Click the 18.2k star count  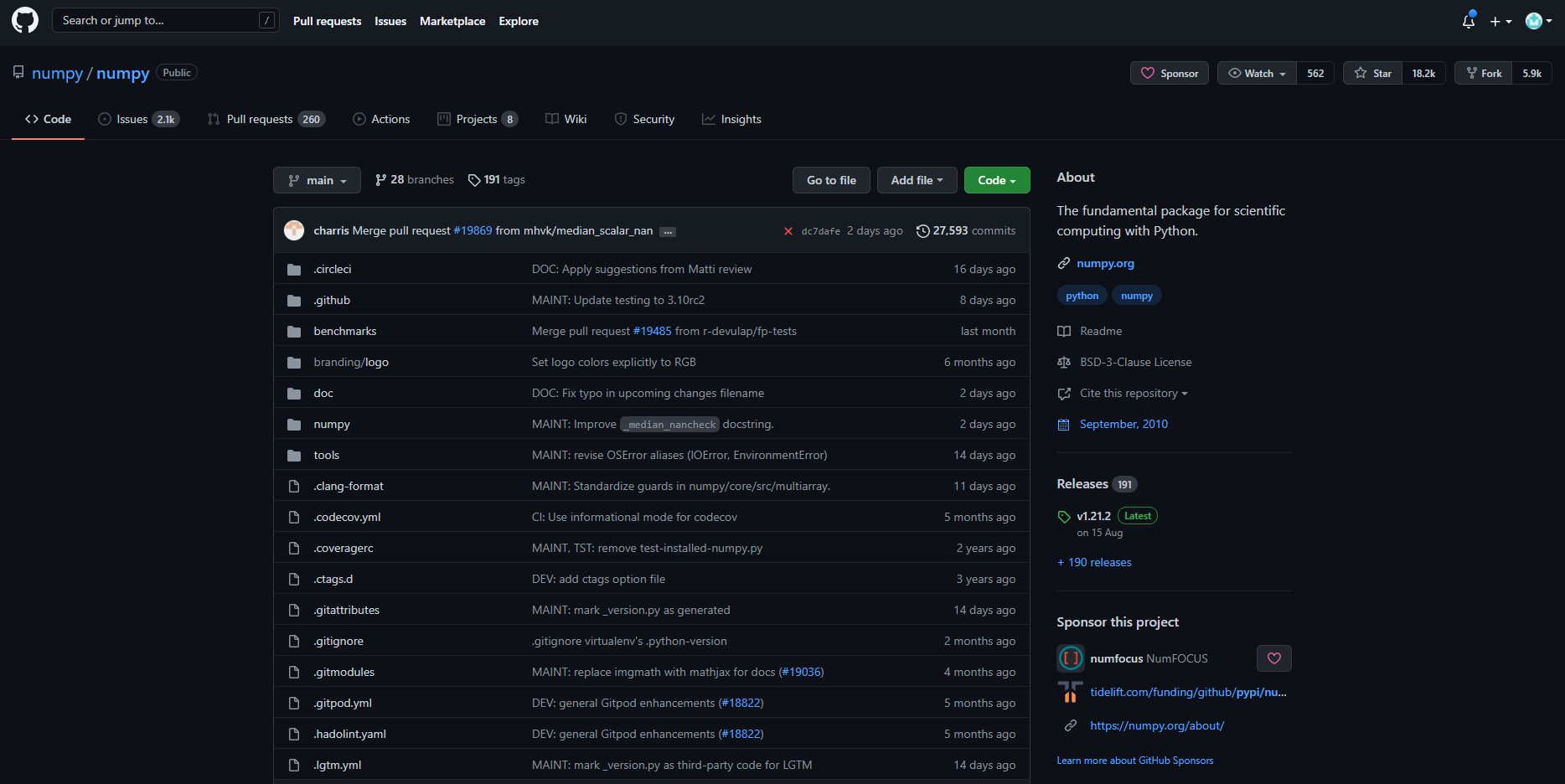[1423, 74]
